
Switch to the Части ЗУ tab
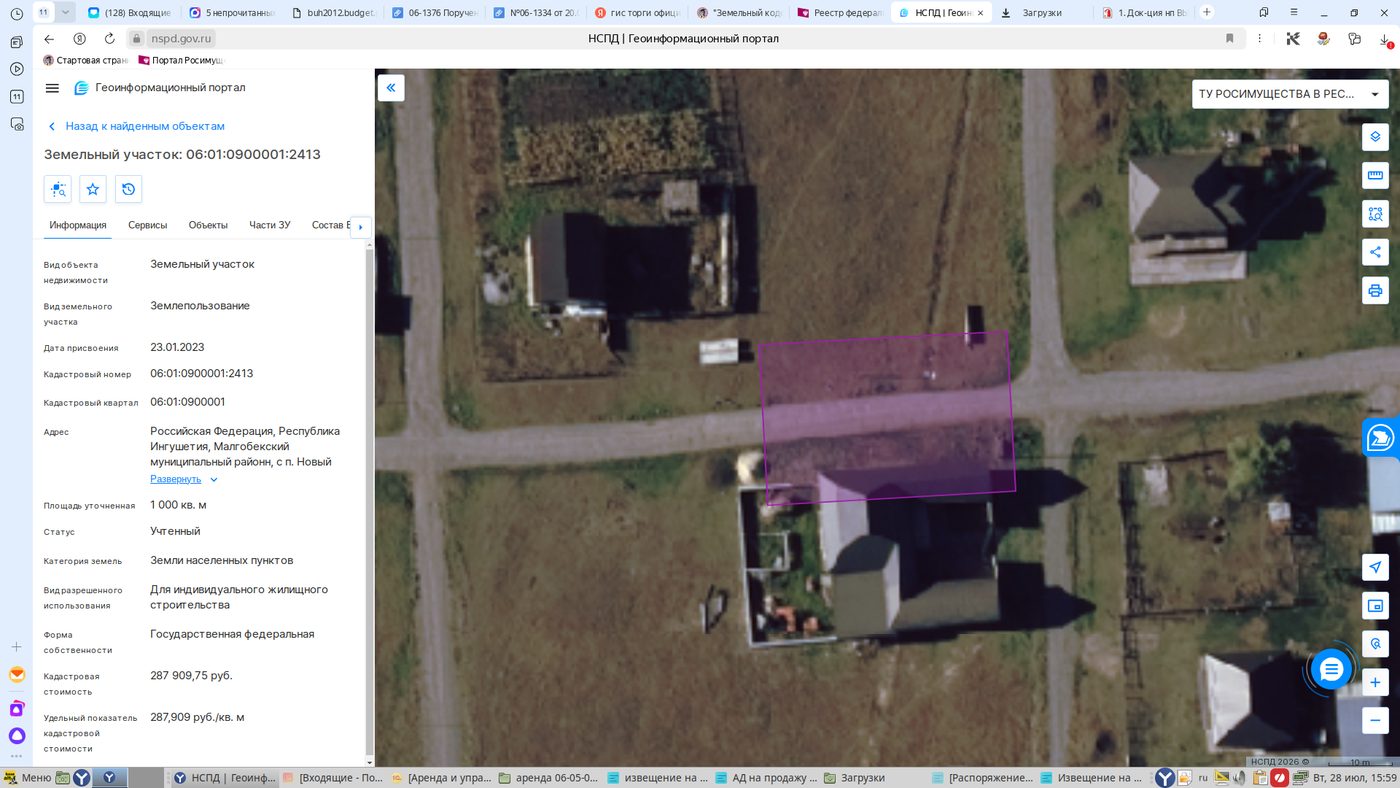coord(269,225)
